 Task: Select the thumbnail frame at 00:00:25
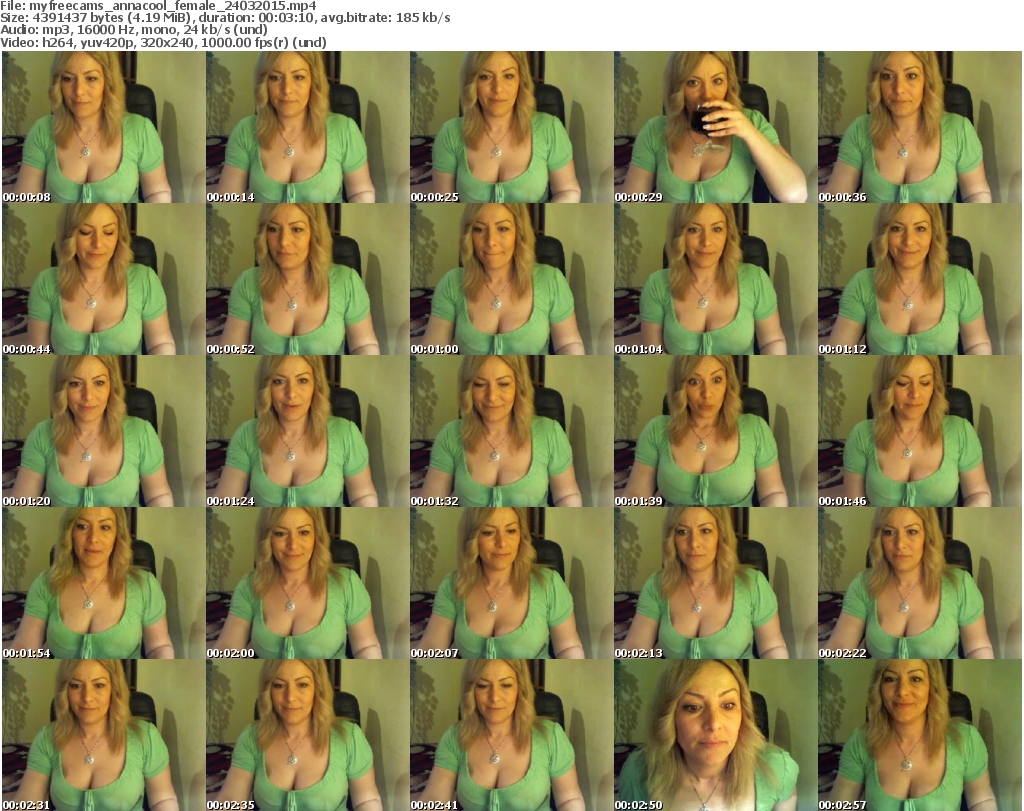(511, 127)
